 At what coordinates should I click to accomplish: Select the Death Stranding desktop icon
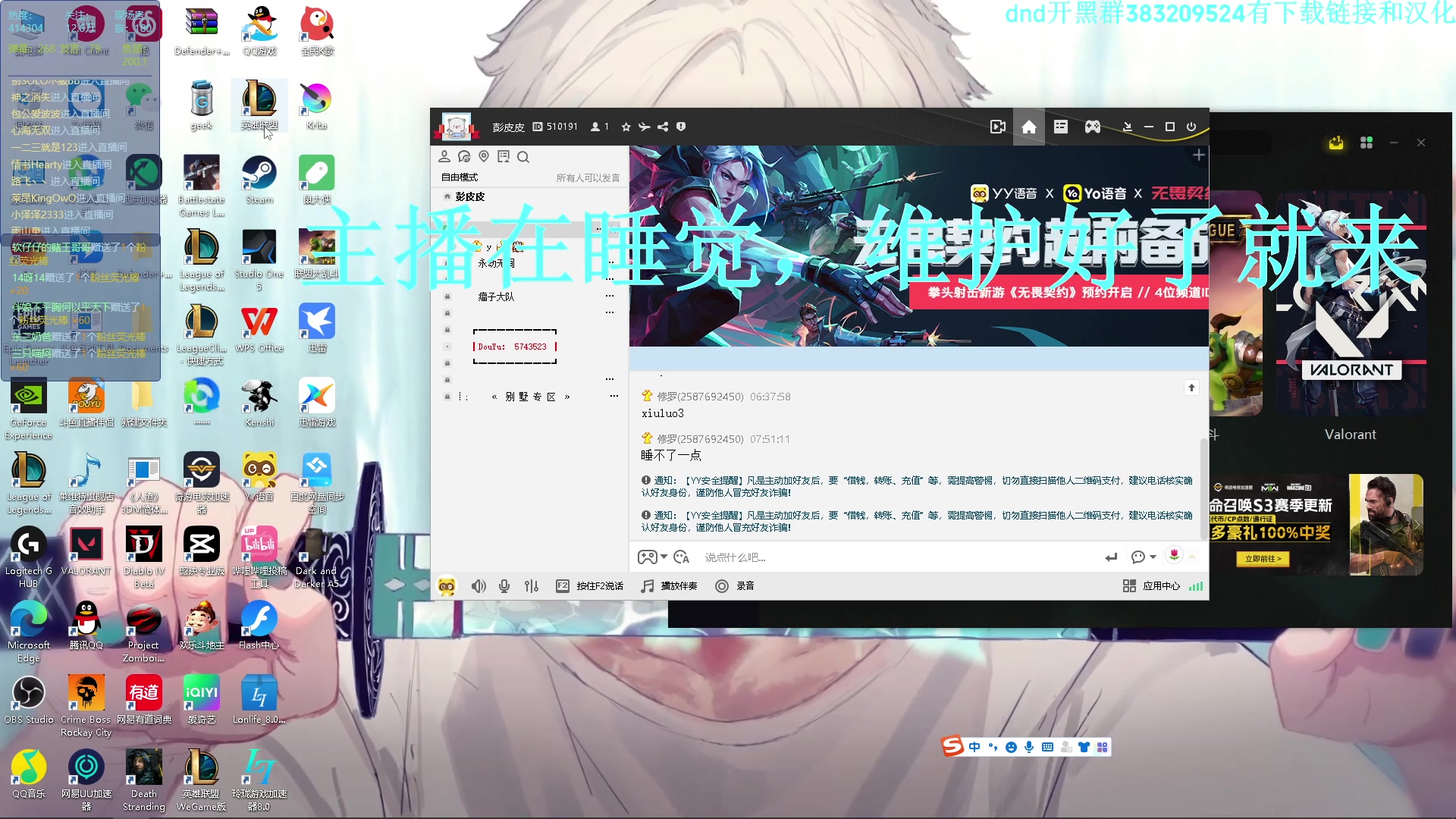click(144, 781)
